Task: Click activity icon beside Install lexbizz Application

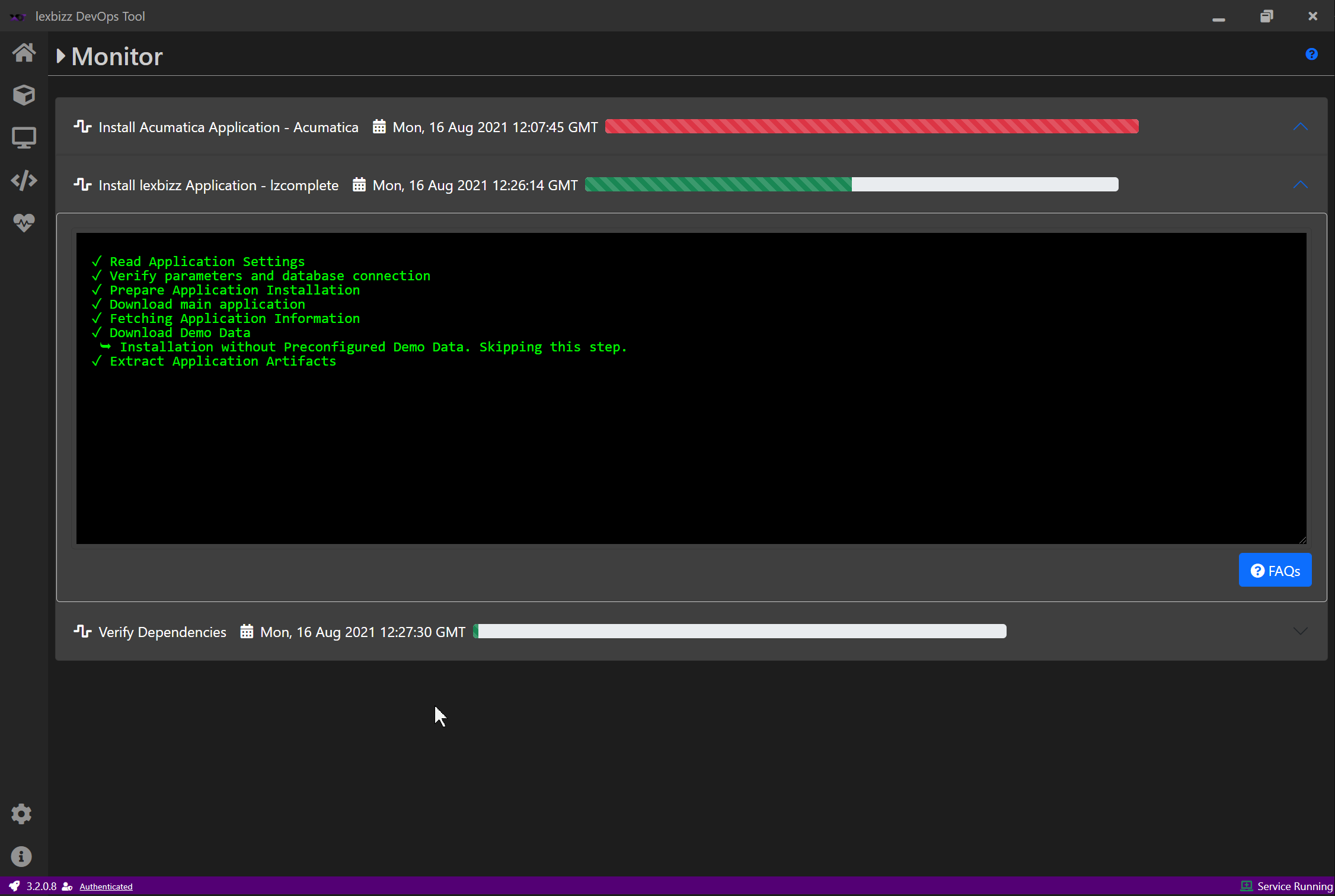Action: coord(82,185)
